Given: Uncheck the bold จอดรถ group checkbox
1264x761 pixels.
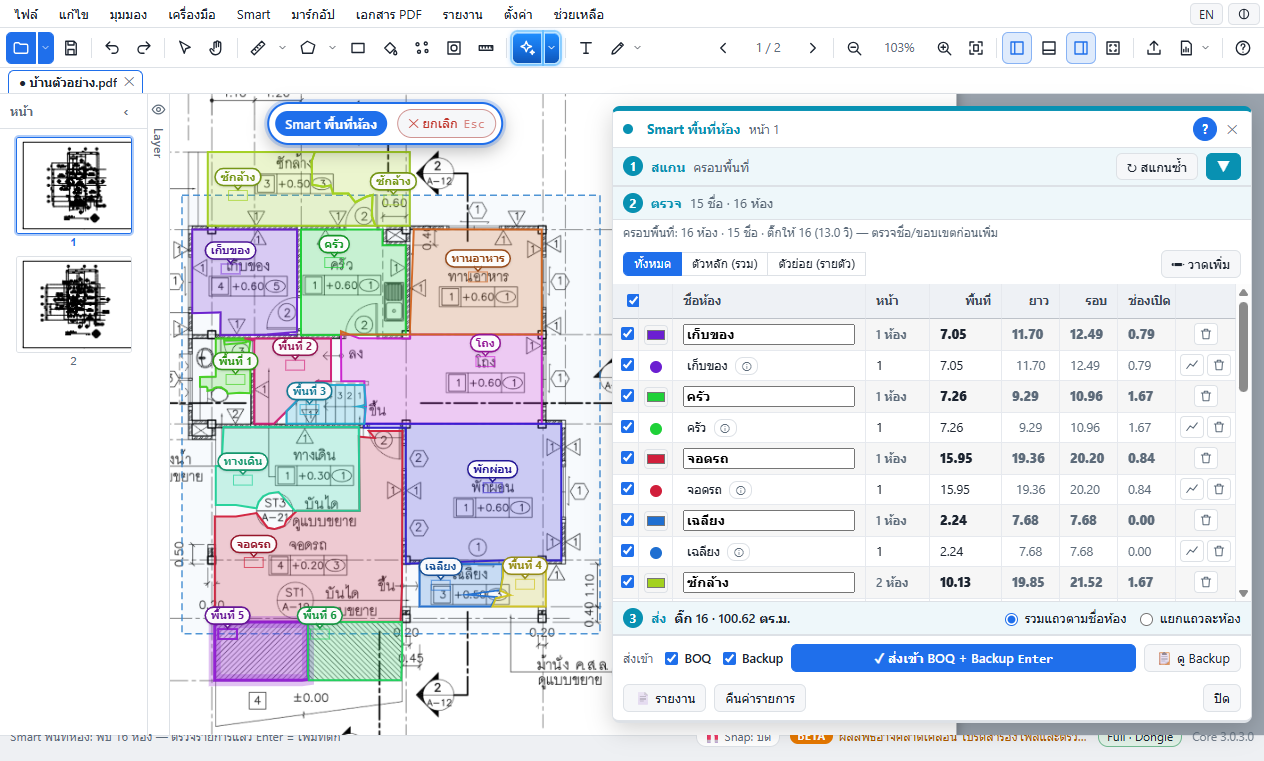Looking at the screenshot, I should pos(628,458).
